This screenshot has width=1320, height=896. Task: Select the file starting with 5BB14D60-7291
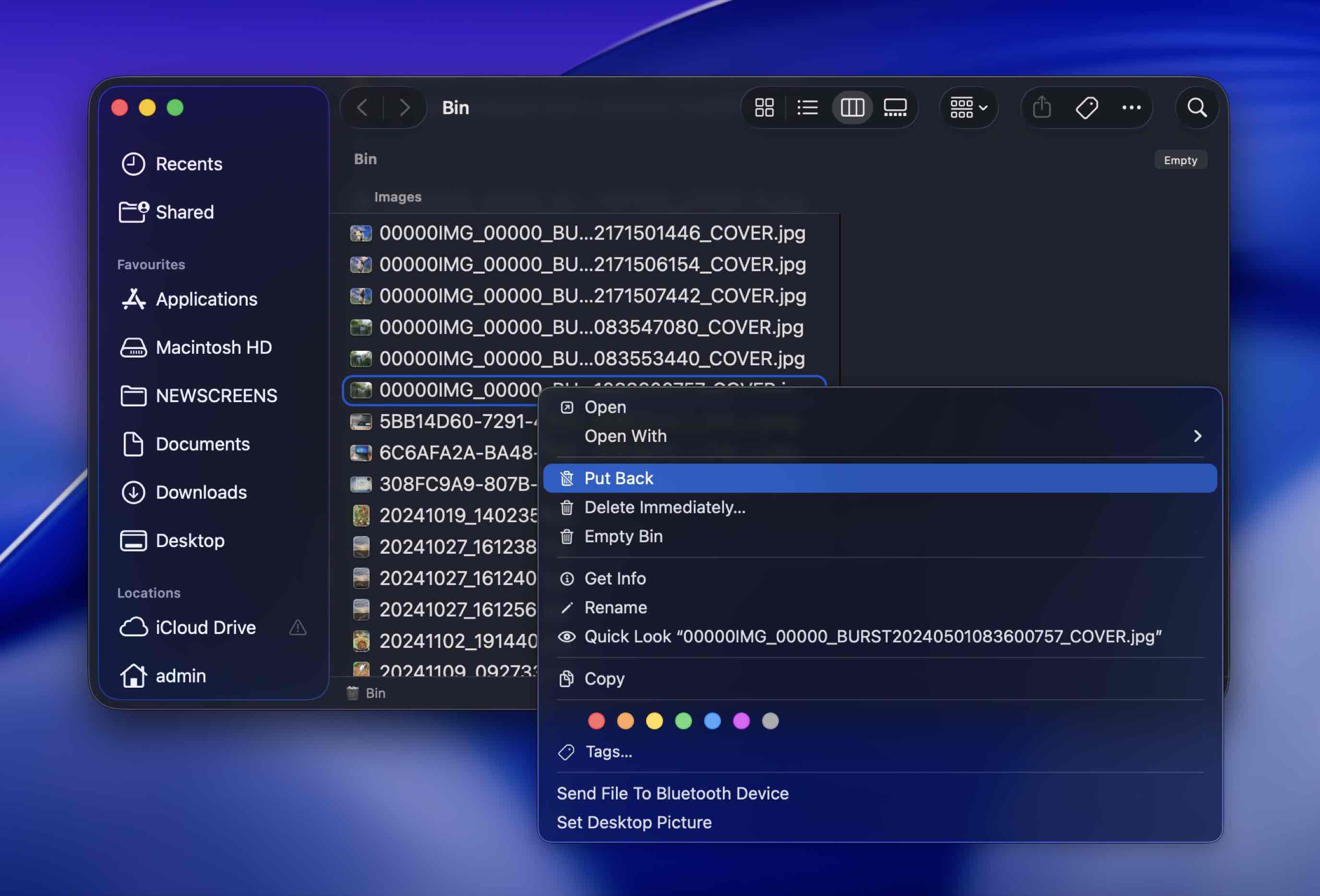point(441,421)
